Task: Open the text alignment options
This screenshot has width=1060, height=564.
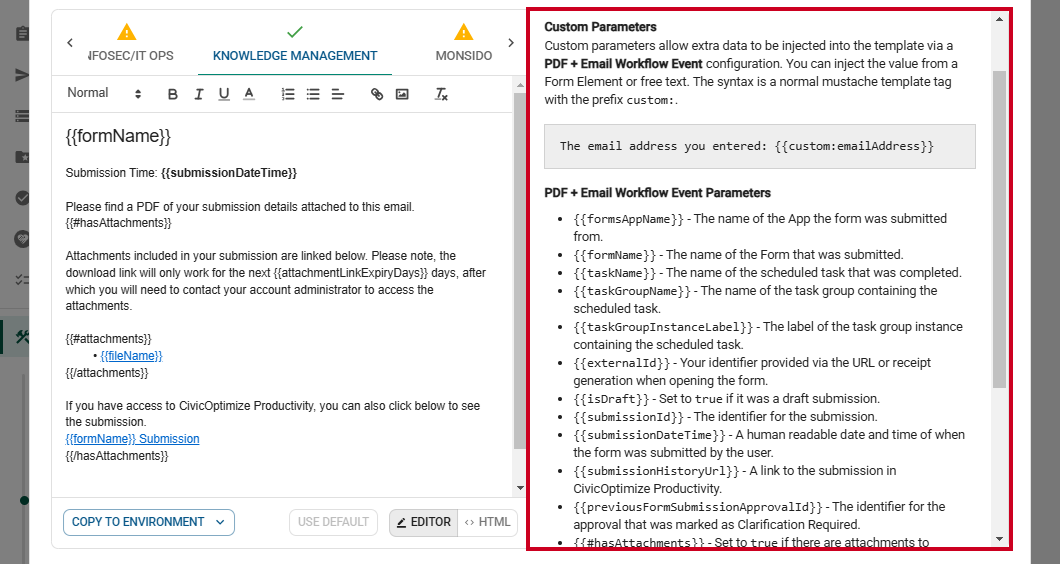Action: pos(338,95)
